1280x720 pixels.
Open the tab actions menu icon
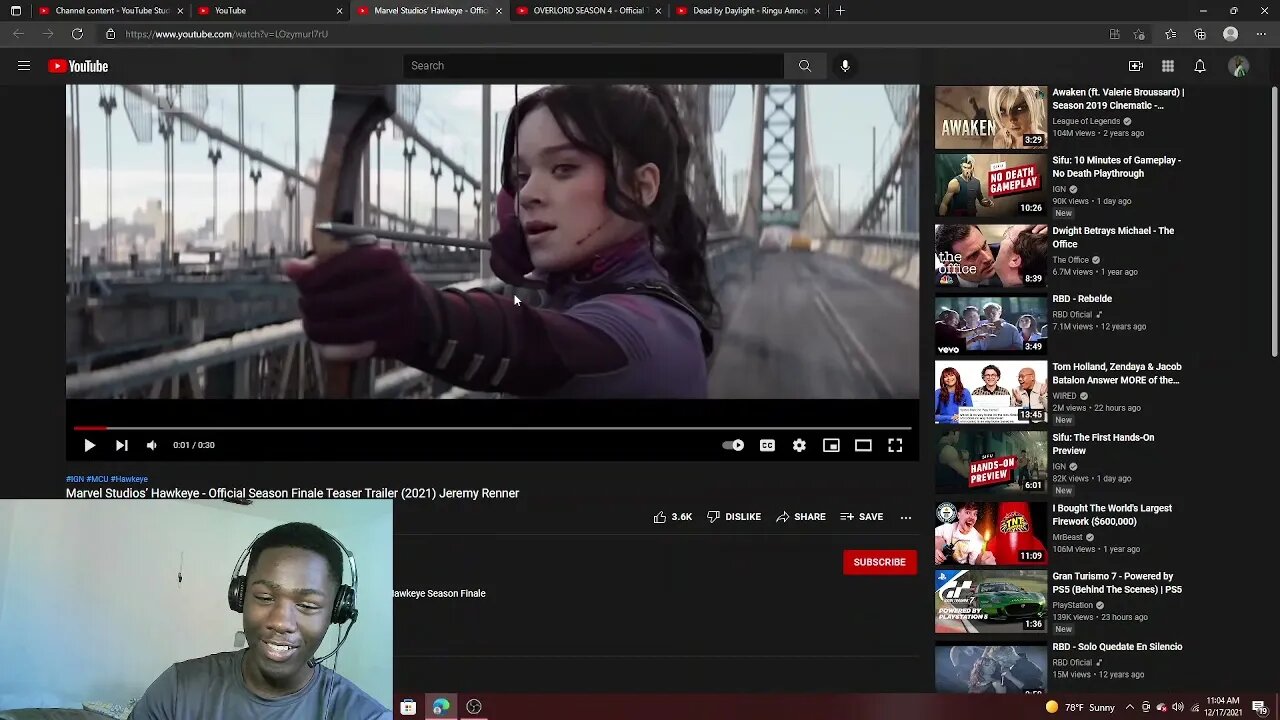pyautogui.click(x=15, y=10)
